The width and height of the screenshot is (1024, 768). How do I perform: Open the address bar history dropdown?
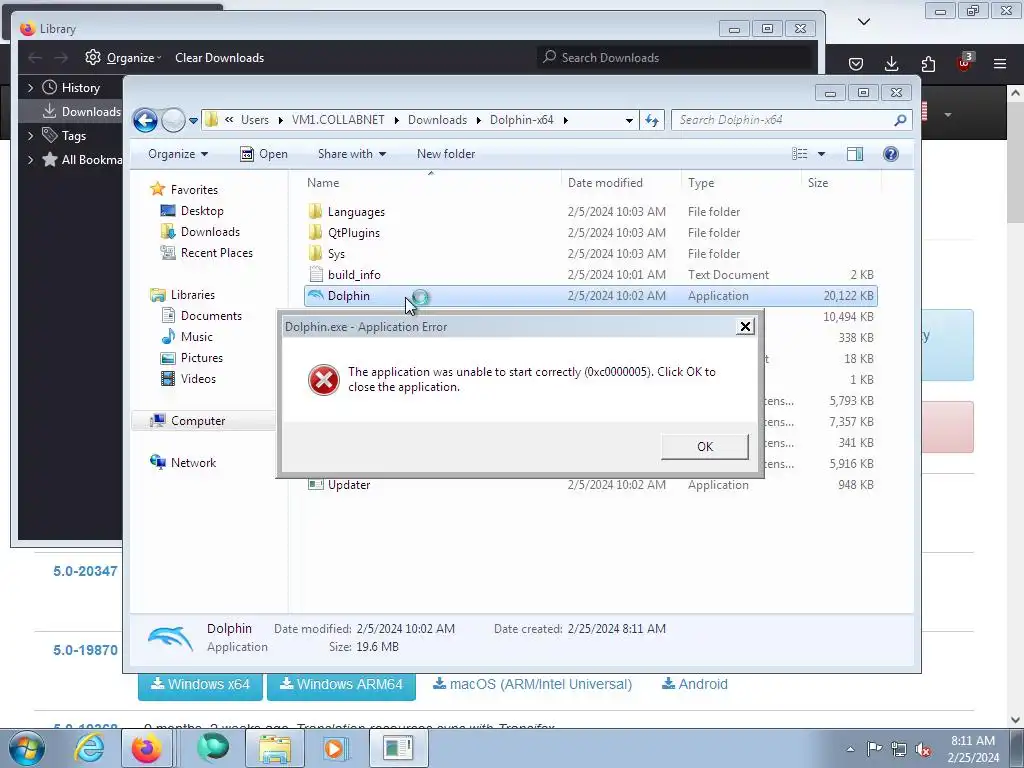tap(629, 120)
